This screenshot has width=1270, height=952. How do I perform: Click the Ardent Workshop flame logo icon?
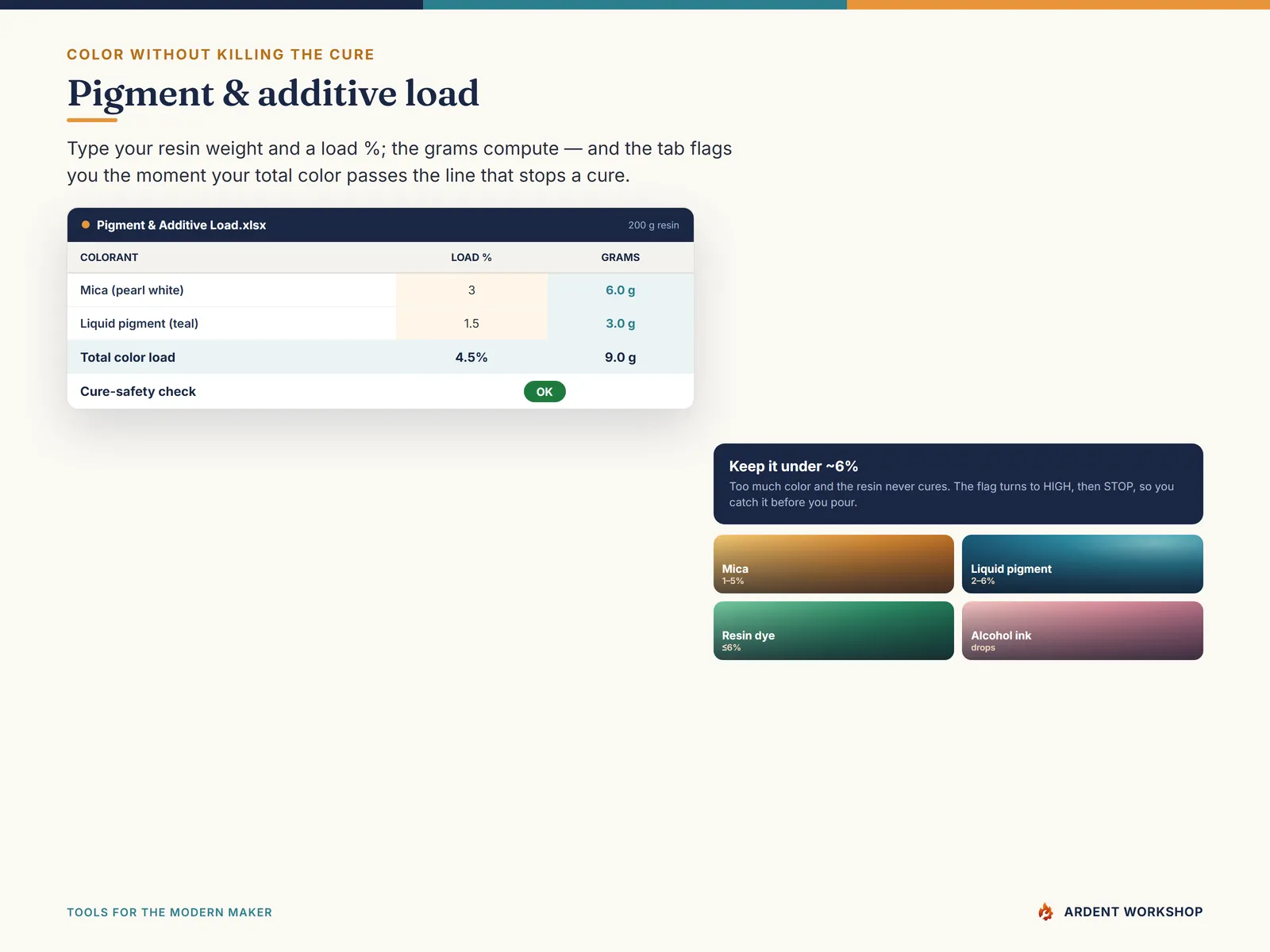[x=1045, y=912]
